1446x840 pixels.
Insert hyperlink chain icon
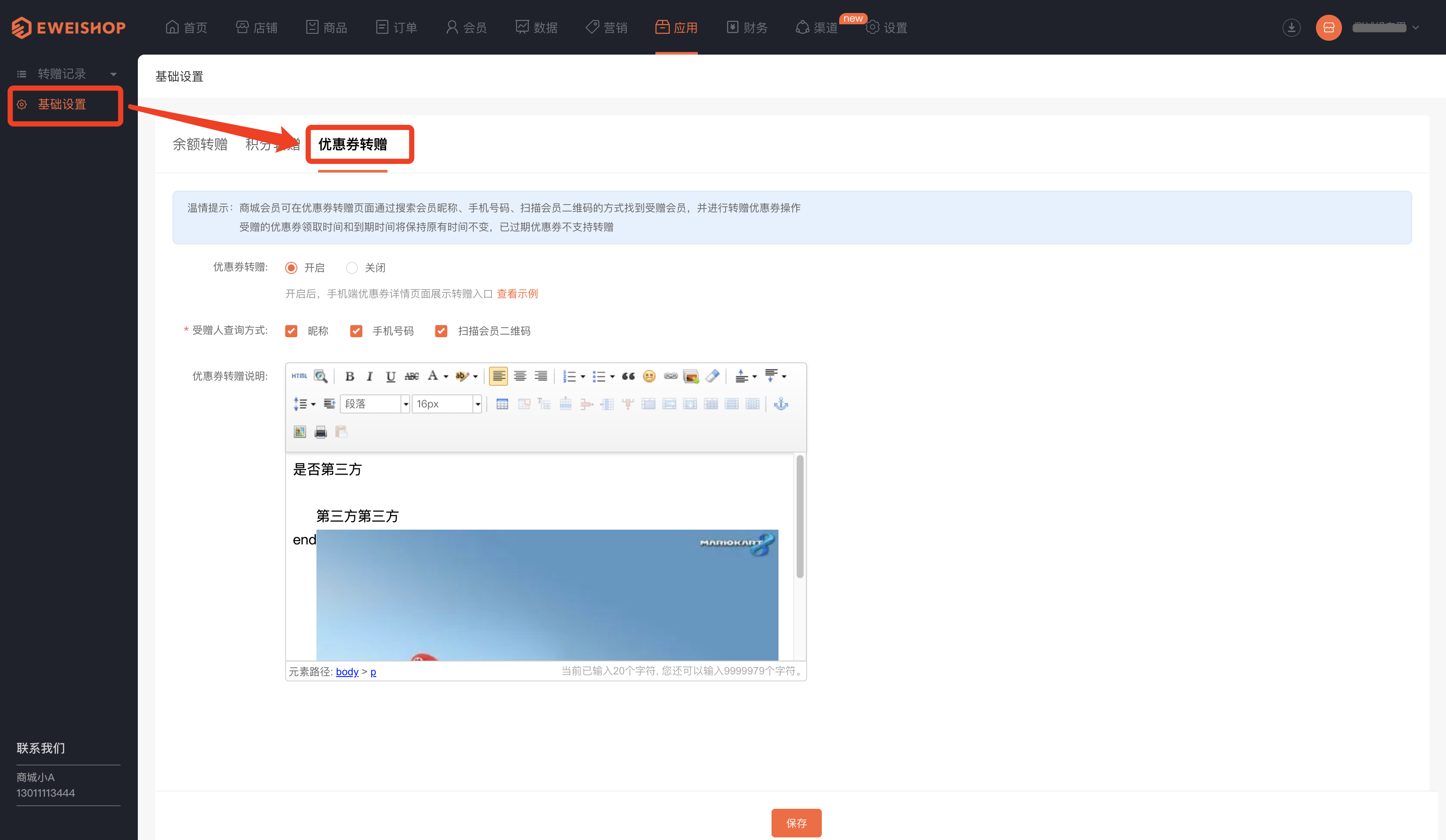pos(670,376)
